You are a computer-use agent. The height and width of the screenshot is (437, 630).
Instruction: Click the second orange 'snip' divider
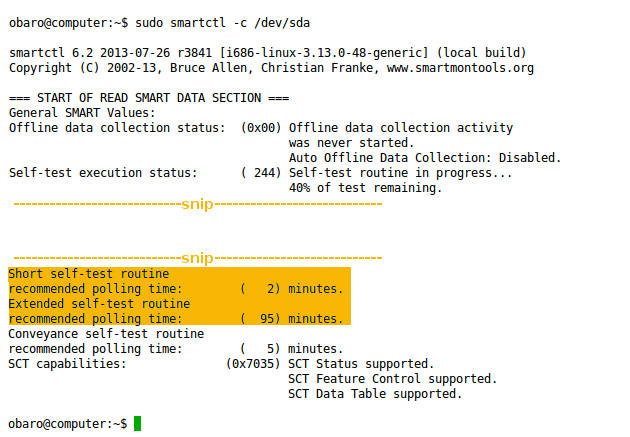197,257
